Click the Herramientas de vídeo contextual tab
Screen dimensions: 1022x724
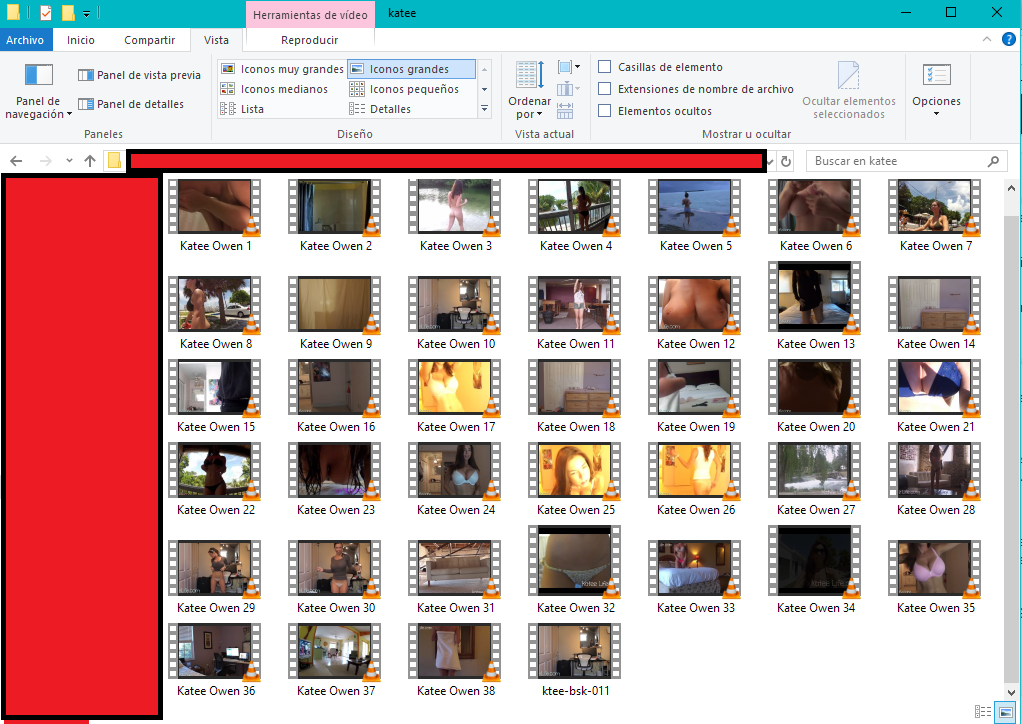[310, 14]
